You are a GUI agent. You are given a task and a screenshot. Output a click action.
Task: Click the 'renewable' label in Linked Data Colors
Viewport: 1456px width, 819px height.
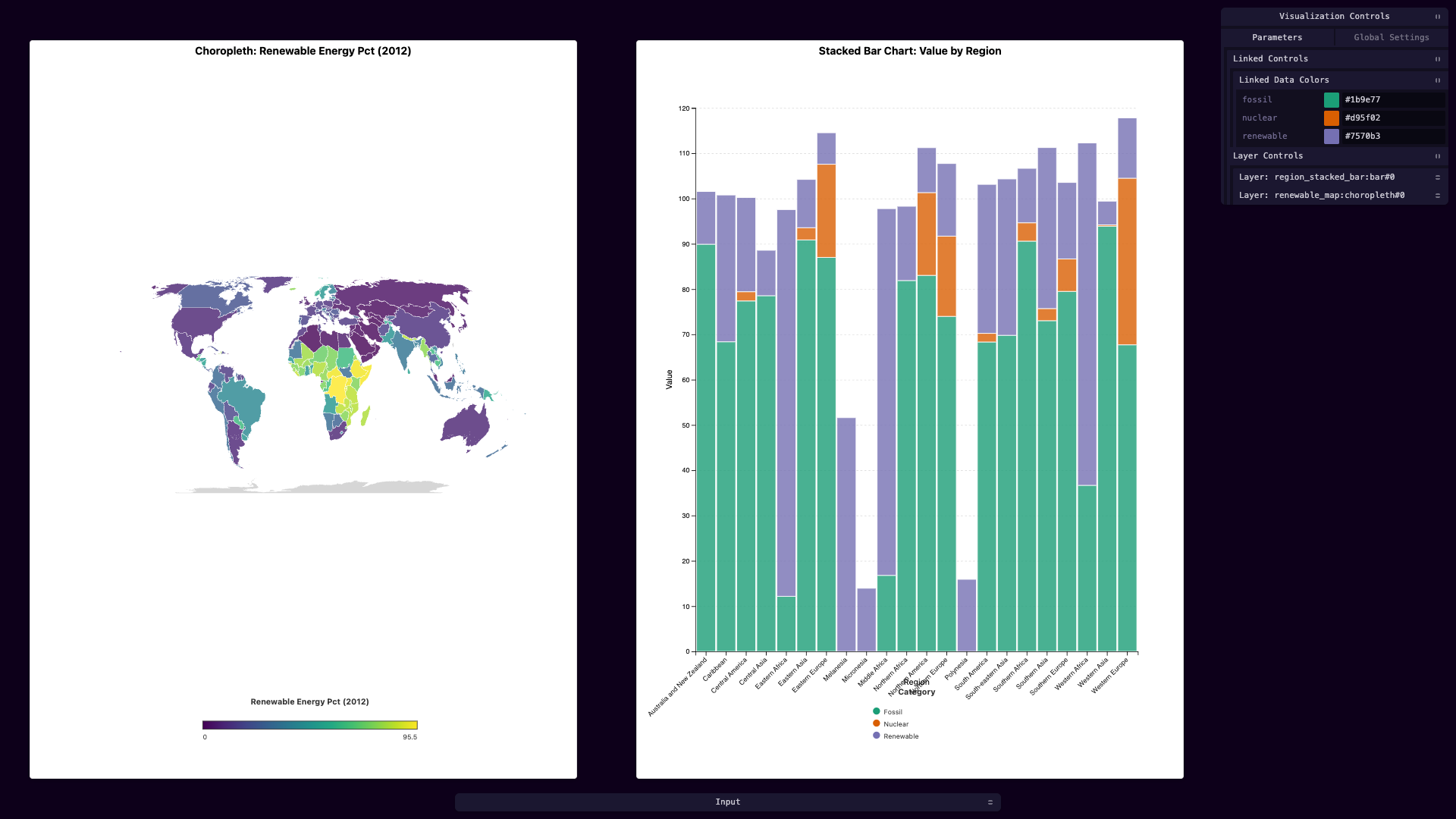(1265, 136)
